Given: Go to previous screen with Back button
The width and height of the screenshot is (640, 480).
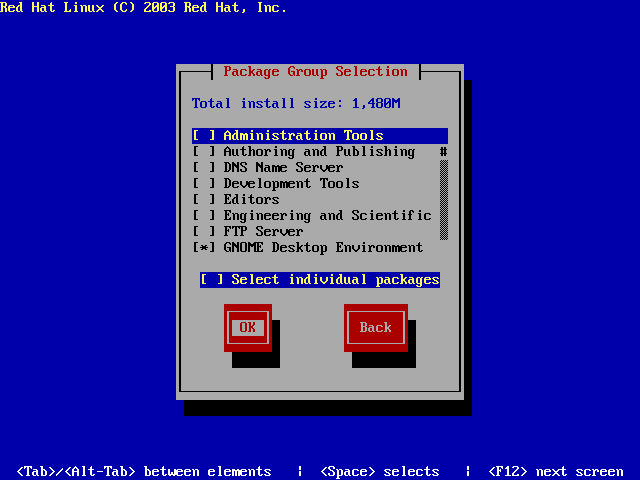Looking at the screenshot, I should click(376, 327).
